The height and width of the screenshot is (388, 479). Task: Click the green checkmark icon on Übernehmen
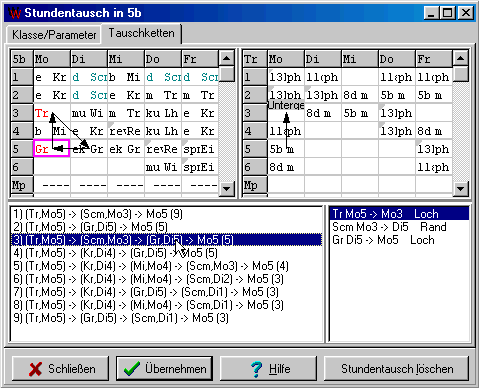click(x=132, y=369)
